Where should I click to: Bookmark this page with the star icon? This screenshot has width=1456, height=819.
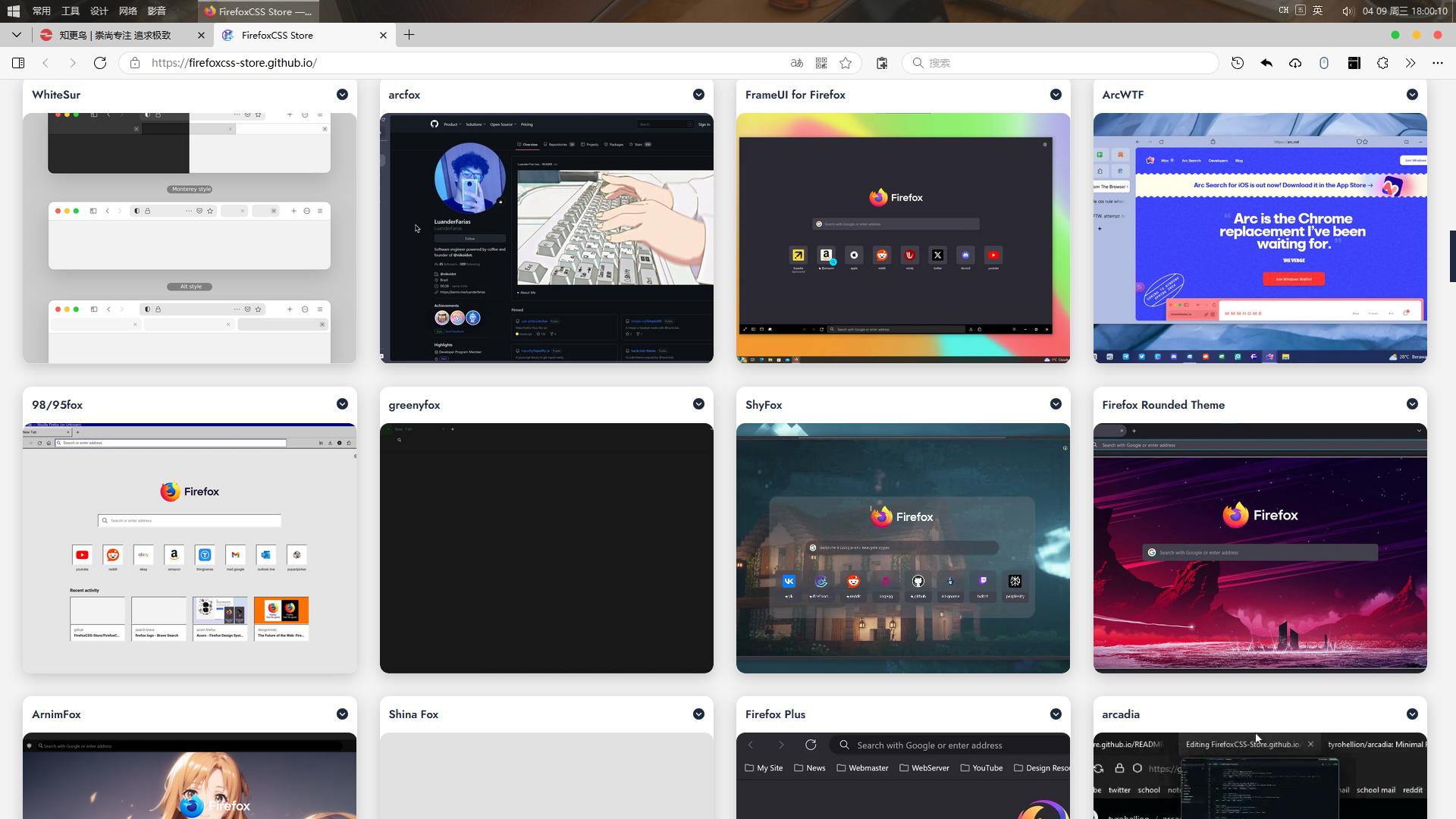[x=846, y=63]
